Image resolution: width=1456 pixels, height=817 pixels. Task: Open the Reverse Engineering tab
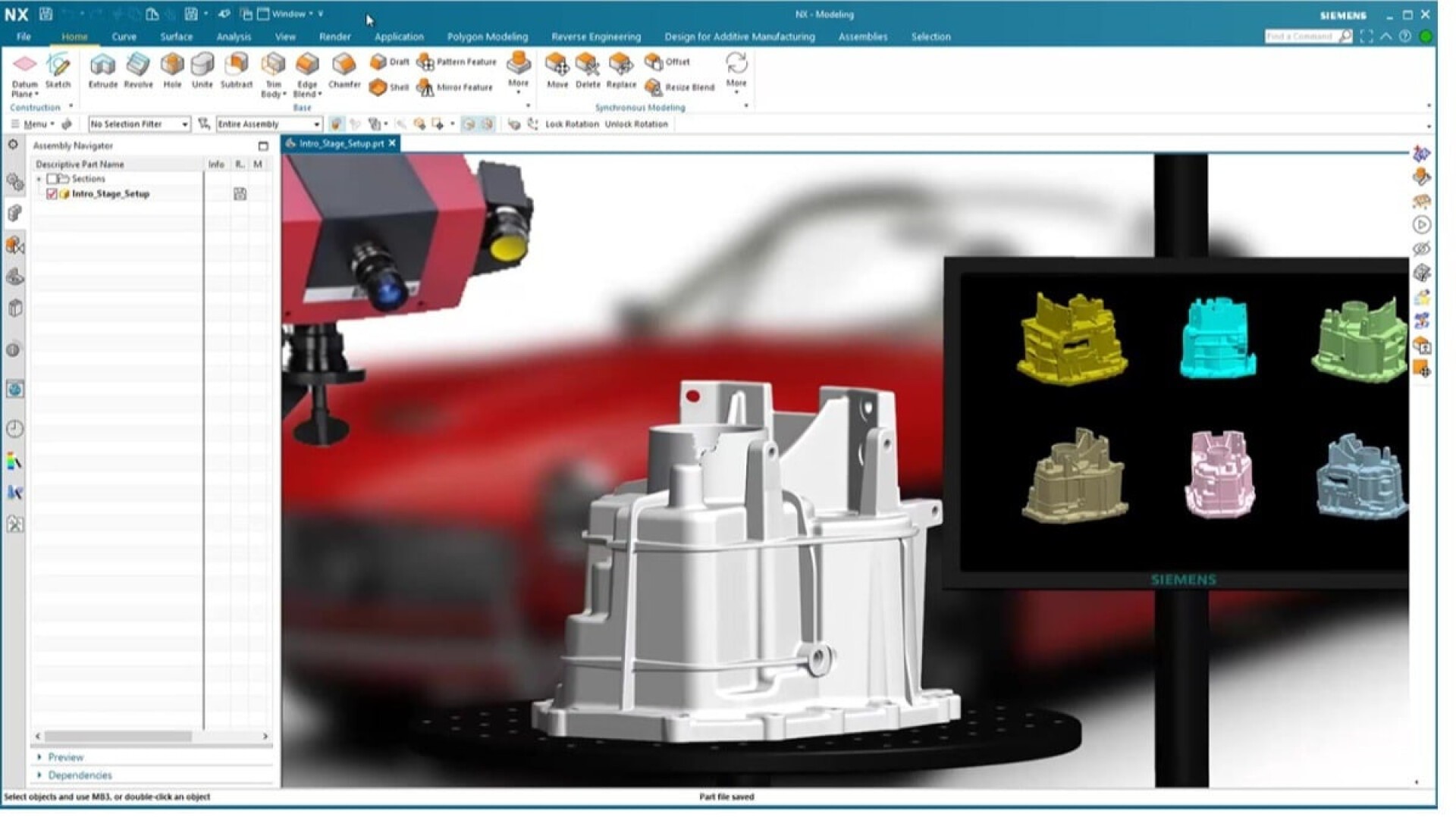coord(595,36)
